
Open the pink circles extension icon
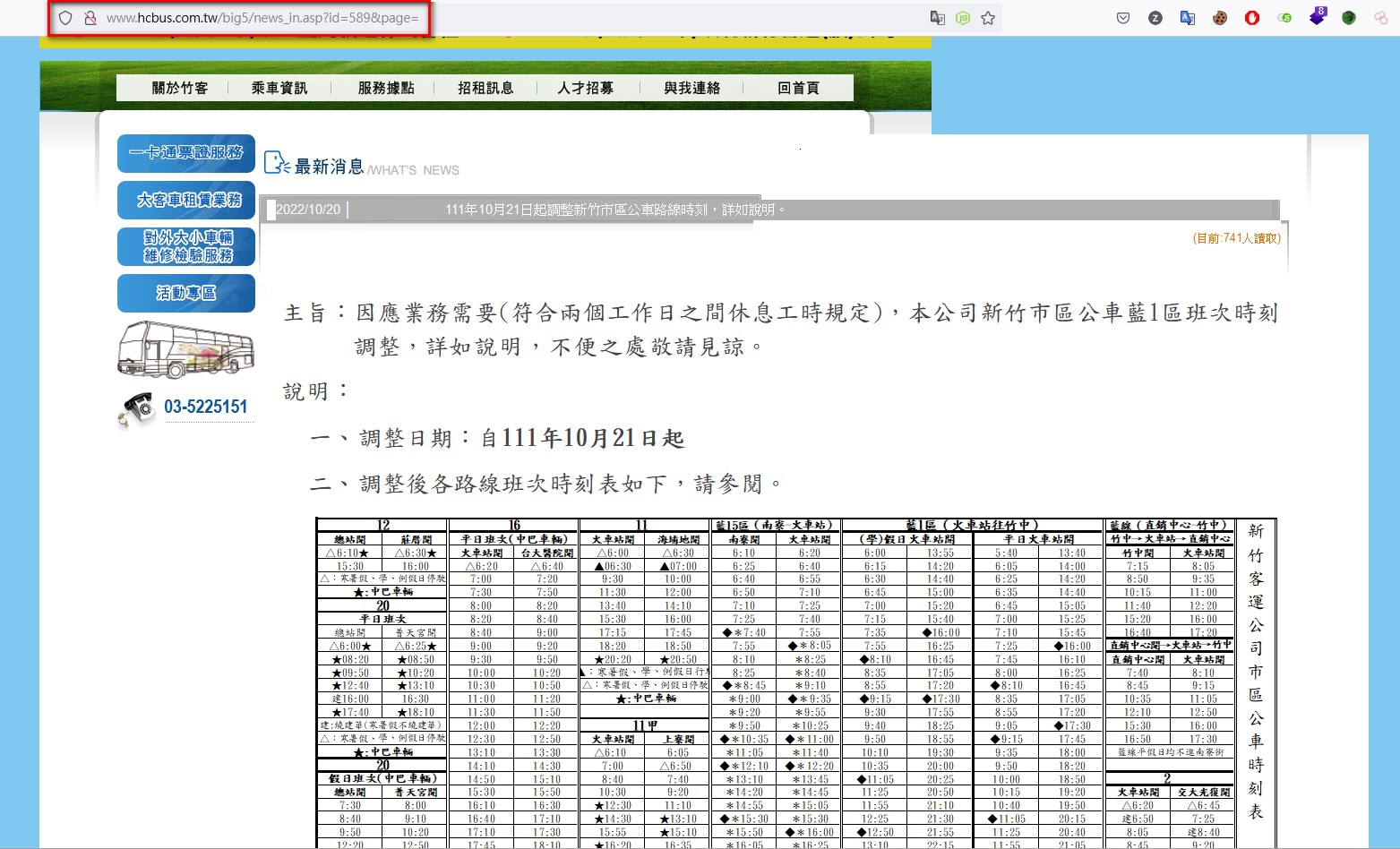[x=1381, y=18]
